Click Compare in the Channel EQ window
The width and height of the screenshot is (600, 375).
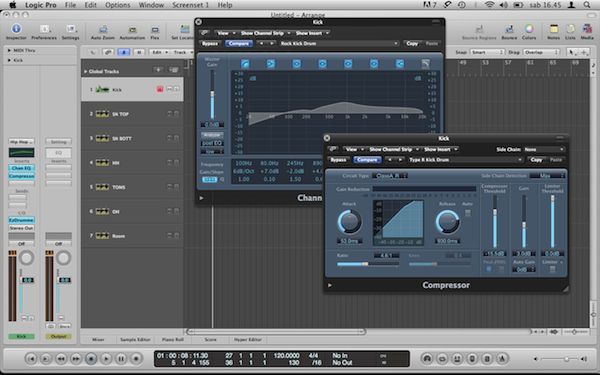coord(239,44)
